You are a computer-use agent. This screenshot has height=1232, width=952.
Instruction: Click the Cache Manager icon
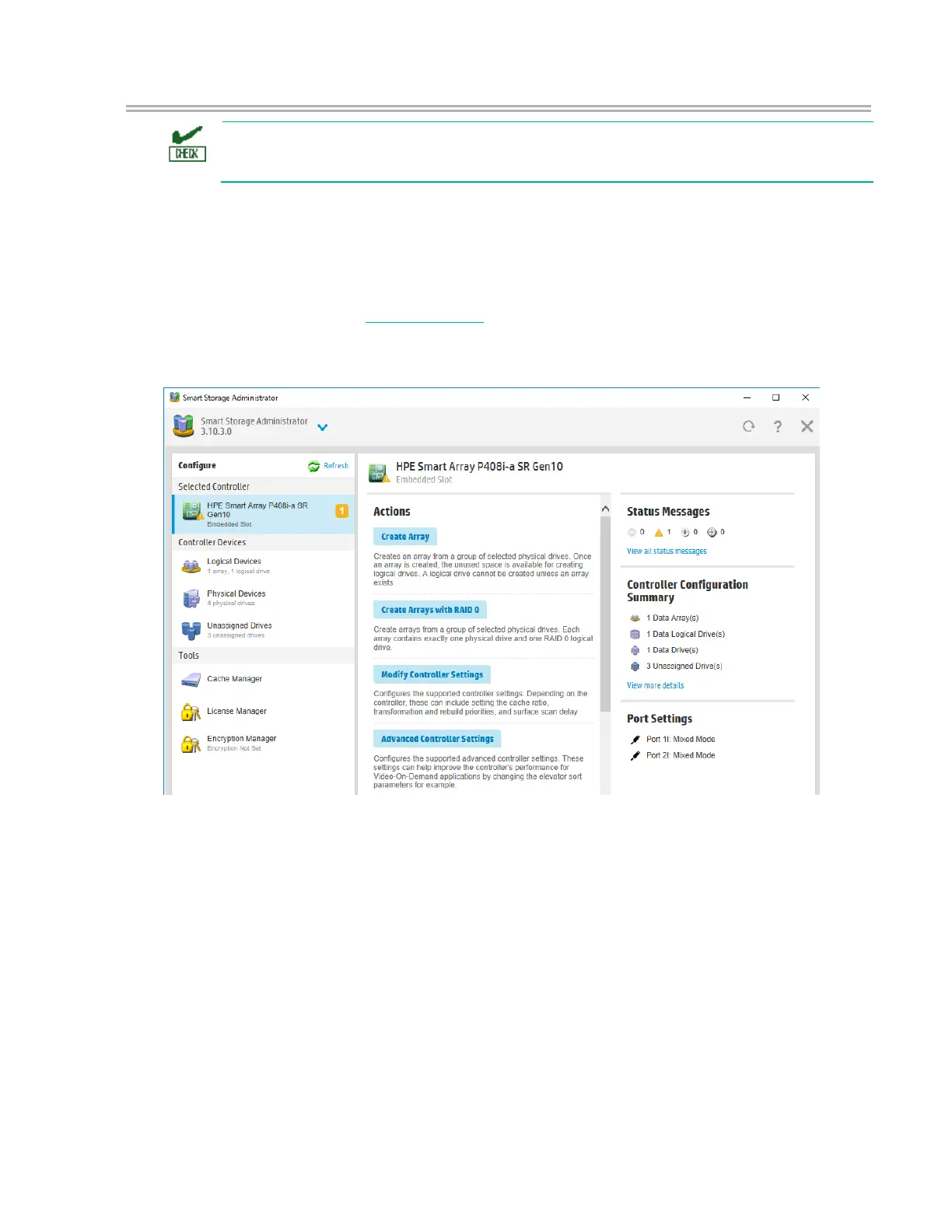(x=191, y=680)
